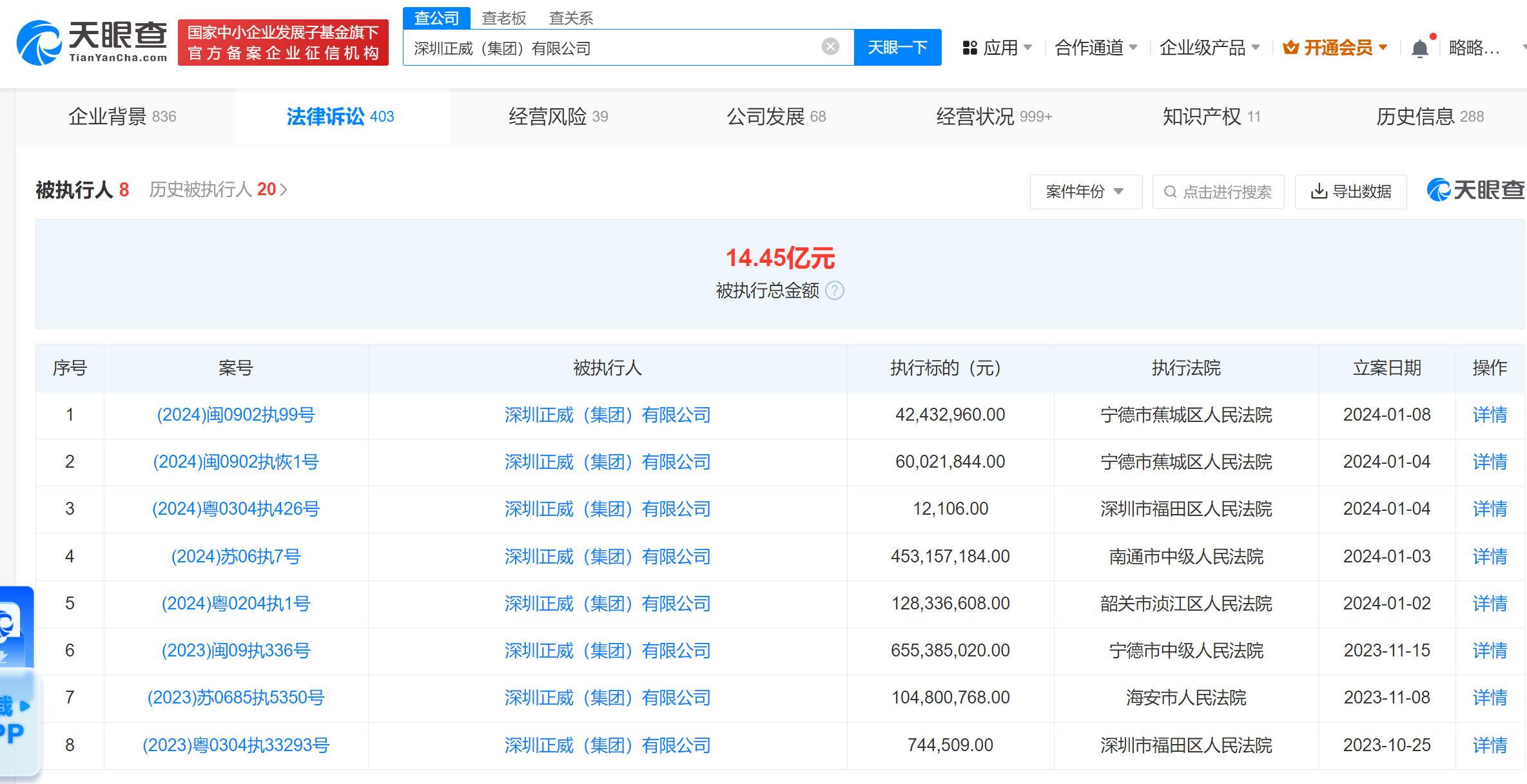Click the 导出数据 export button
The image size is (1527, 784).
point(1350,191)
